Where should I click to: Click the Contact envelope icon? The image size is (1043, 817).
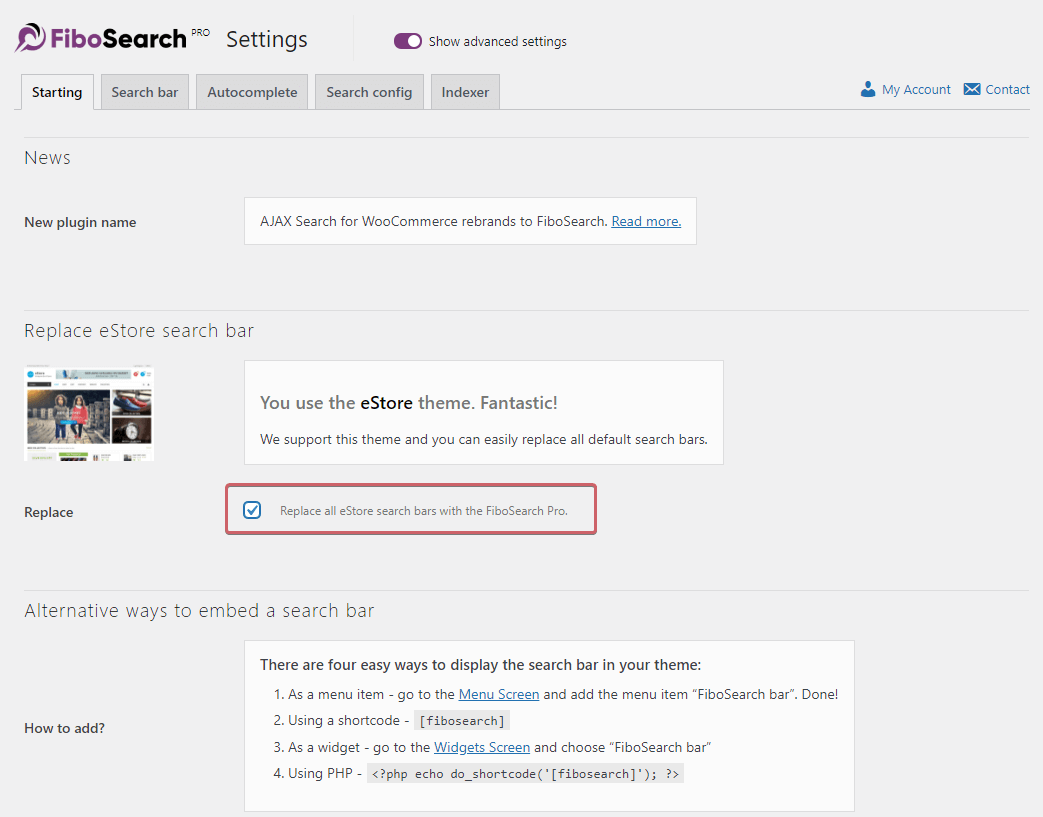[x=972, y=89]
